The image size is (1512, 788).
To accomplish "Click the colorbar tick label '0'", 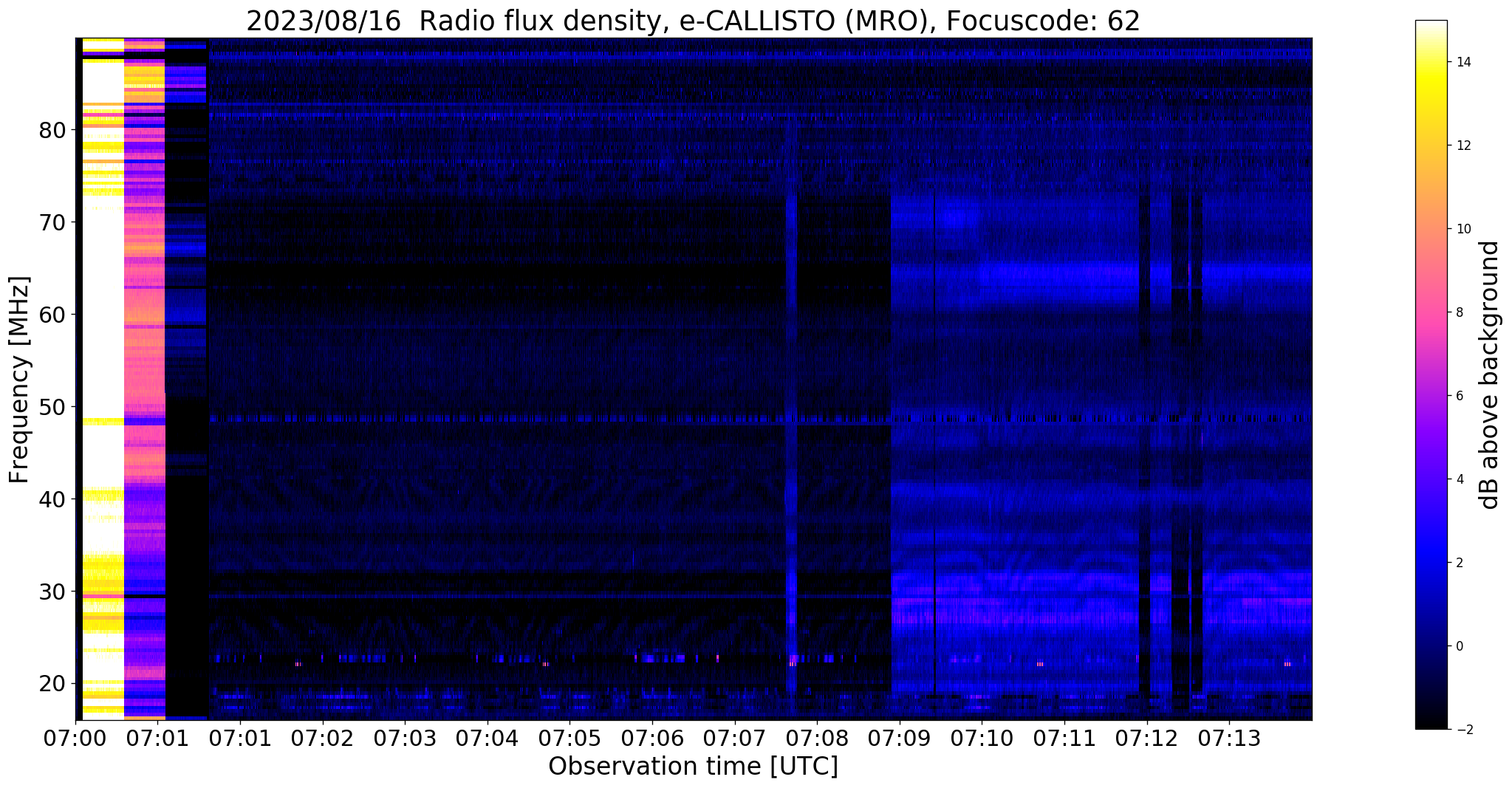I will [1459, 646].
